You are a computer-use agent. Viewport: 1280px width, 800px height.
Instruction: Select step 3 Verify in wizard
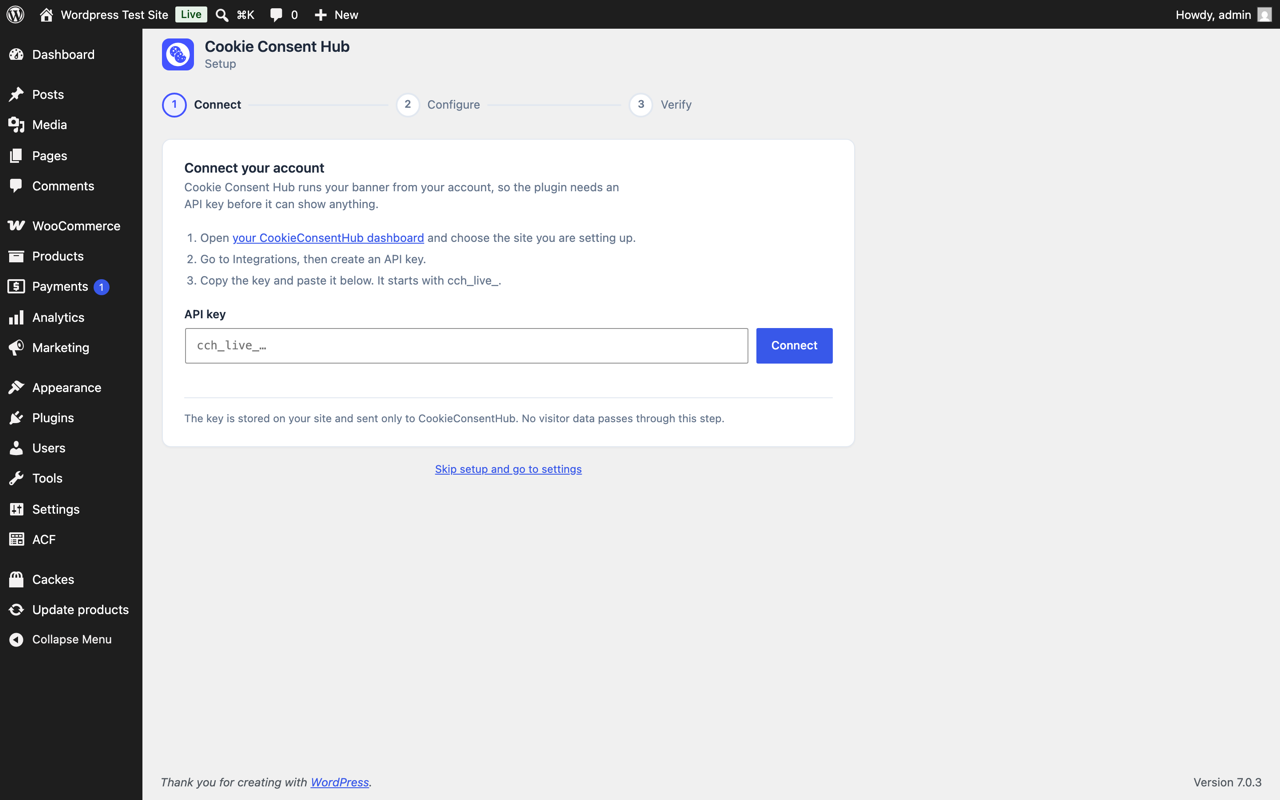coord(661,104)
